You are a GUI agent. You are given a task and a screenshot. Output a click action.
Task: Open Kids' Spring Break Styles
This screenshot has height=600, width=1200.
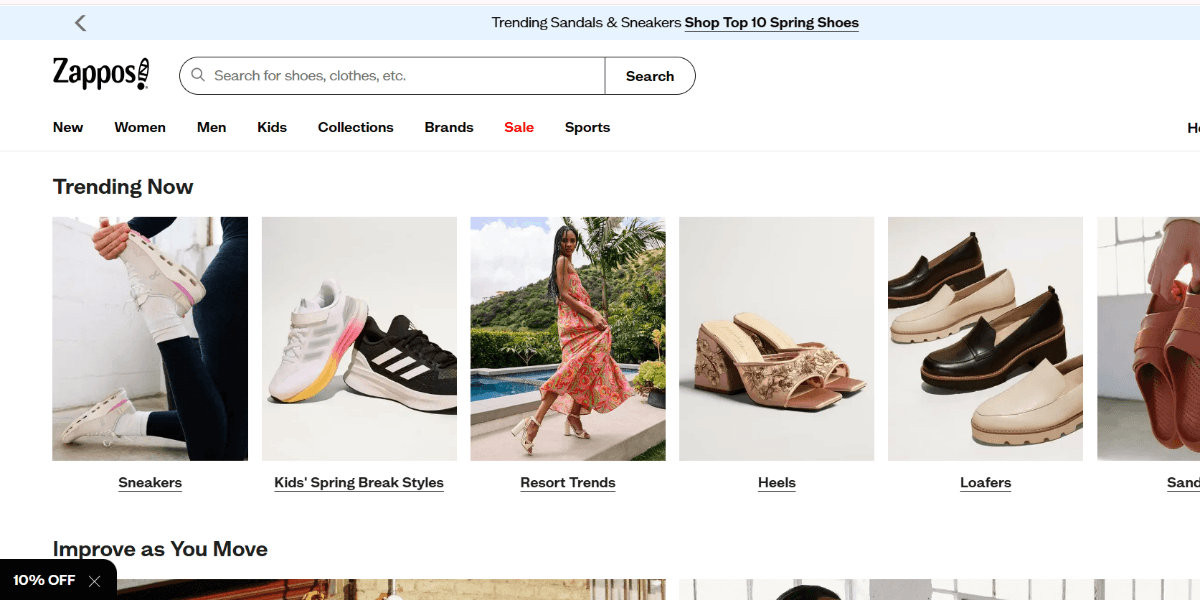359,482
